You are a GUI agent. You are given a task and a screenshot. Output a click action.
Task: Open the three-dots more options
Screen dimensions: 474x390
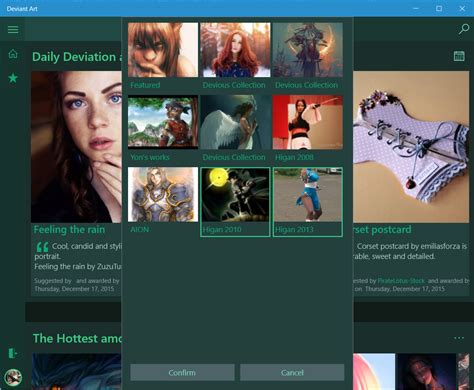tap(459, 338)
